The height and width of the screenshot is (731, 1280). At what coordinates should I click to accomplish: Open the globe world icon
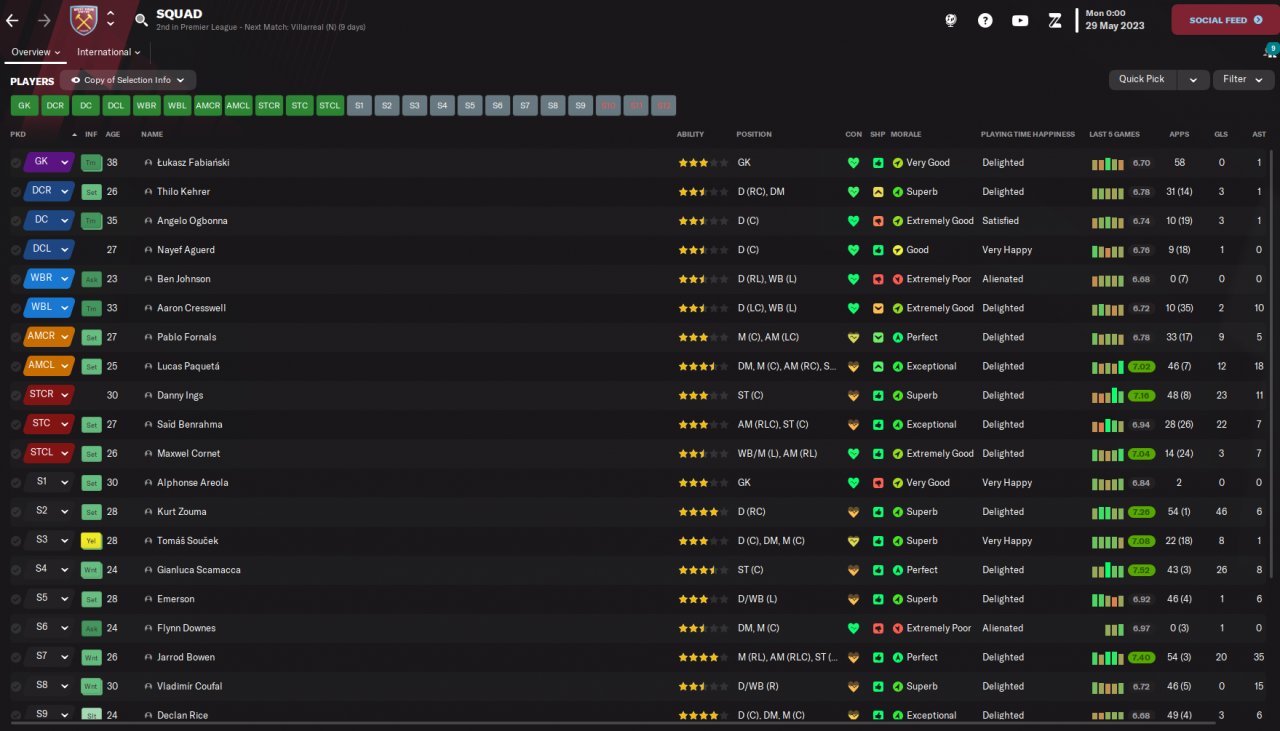tap(951, 20)
